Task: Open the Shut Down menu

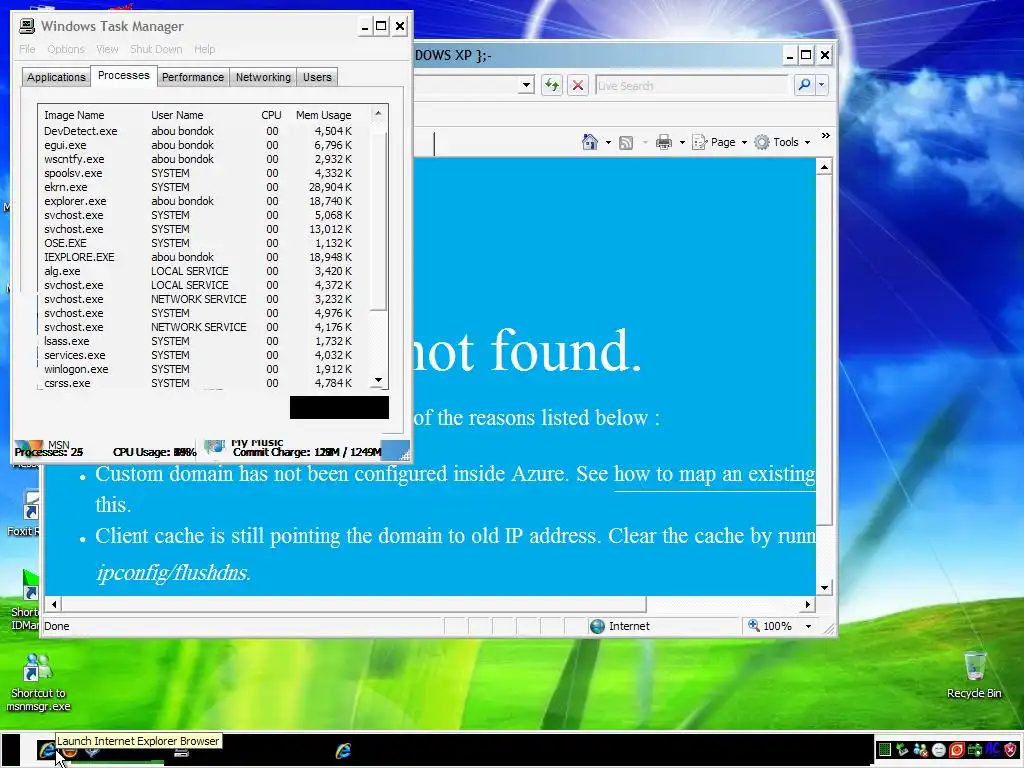Action: pos(156,49)
